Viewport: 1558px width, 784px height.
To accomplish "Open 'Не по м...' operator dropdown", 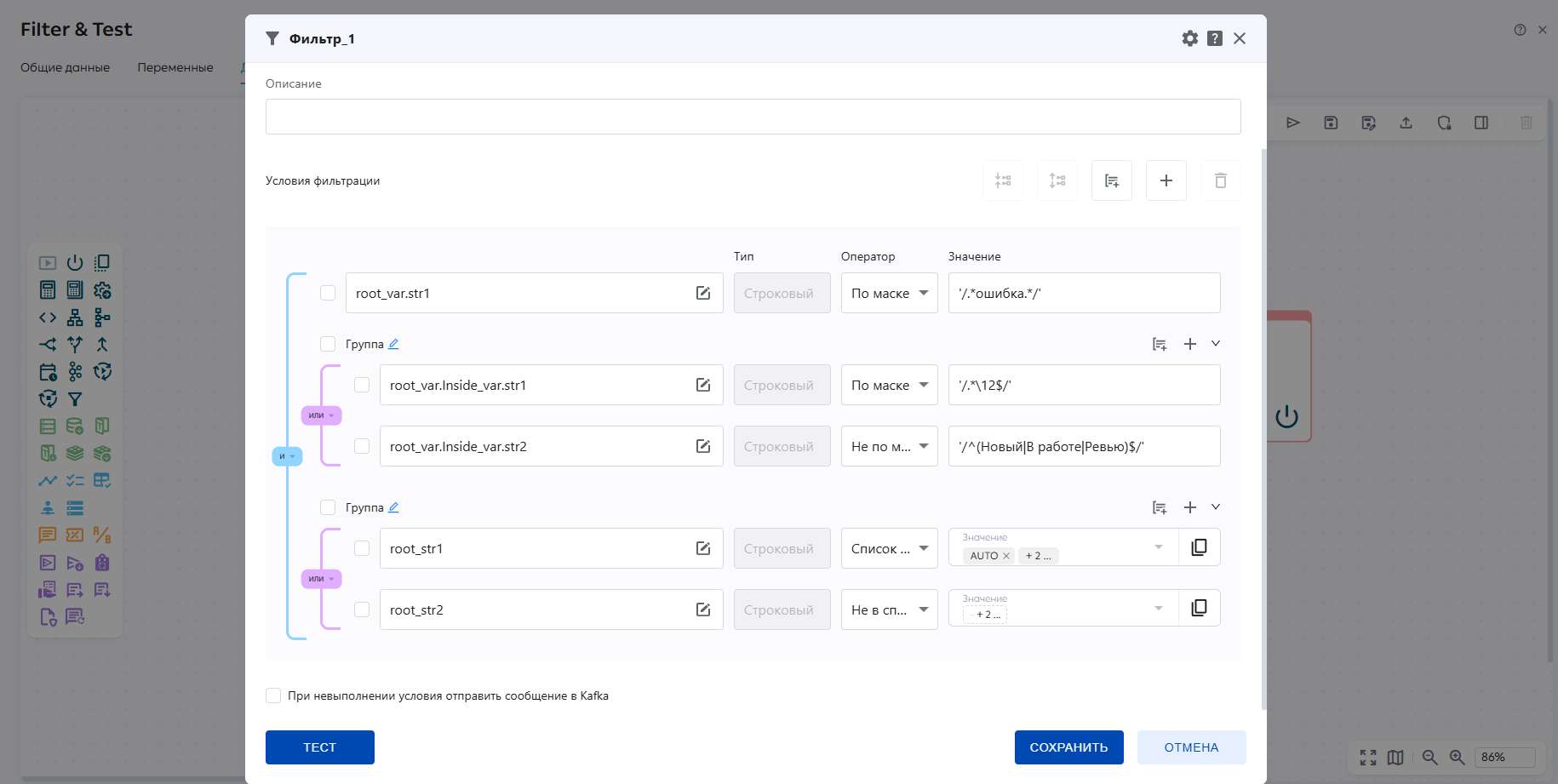I will click(x=890, y=446).
